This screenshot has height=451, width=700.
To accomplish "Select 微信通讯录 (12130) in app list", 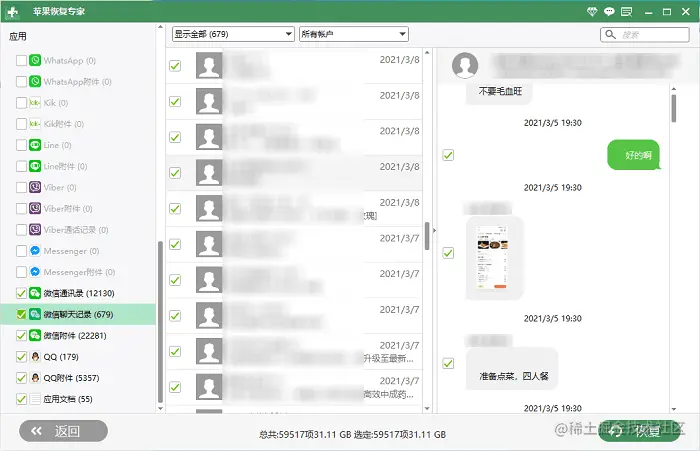I will (x=78, y=293).
